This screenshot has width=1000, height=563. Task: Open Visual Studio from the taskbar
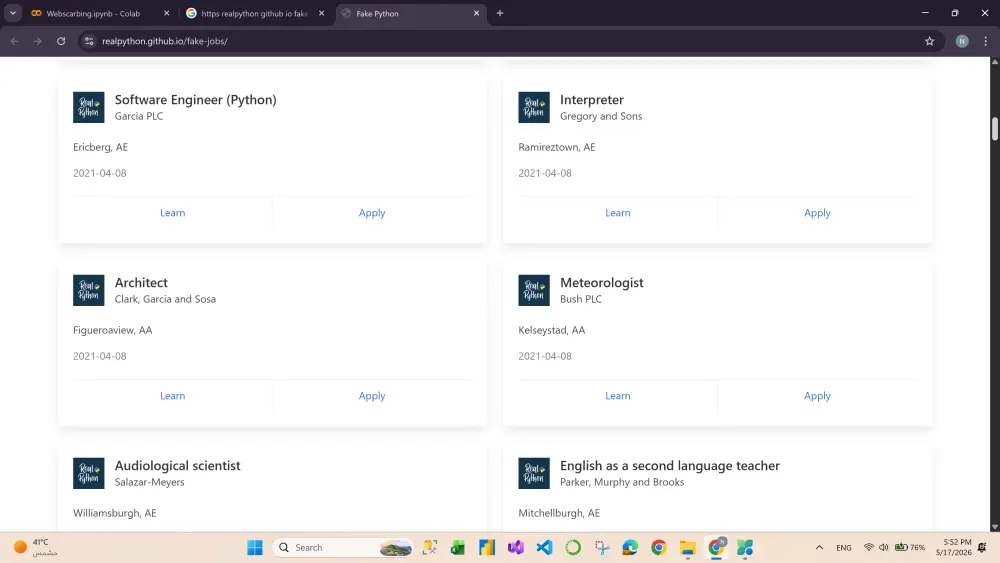point(516,548)
